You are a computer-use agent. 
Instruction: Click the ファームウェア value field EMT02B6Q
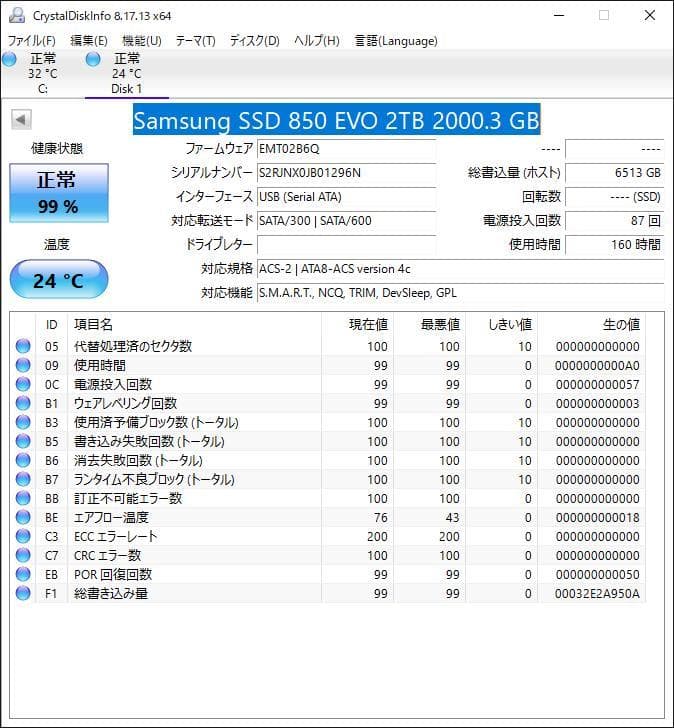tap(346, 148)
